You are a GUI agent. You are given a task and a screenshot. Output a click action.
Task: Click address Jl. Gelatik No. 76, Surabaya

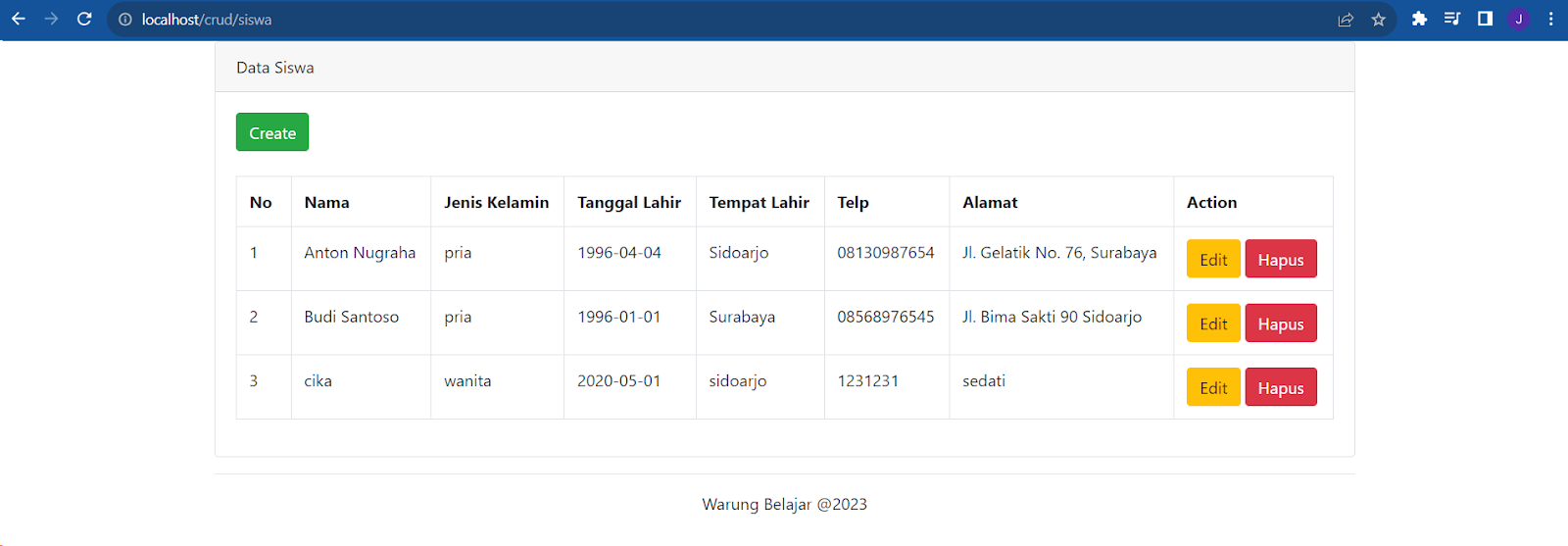[1059, 253]
